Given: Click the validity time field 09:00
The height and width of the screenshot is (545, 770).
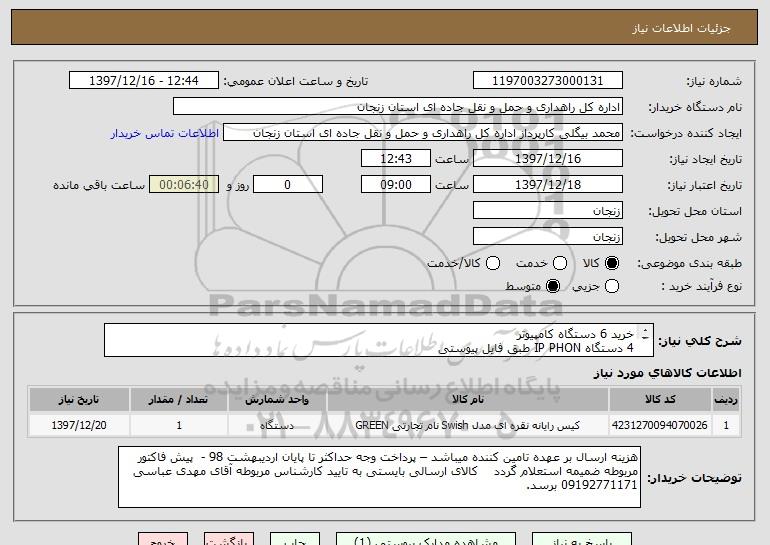Looking at the screenshot, I should click(x=396, y=185).
